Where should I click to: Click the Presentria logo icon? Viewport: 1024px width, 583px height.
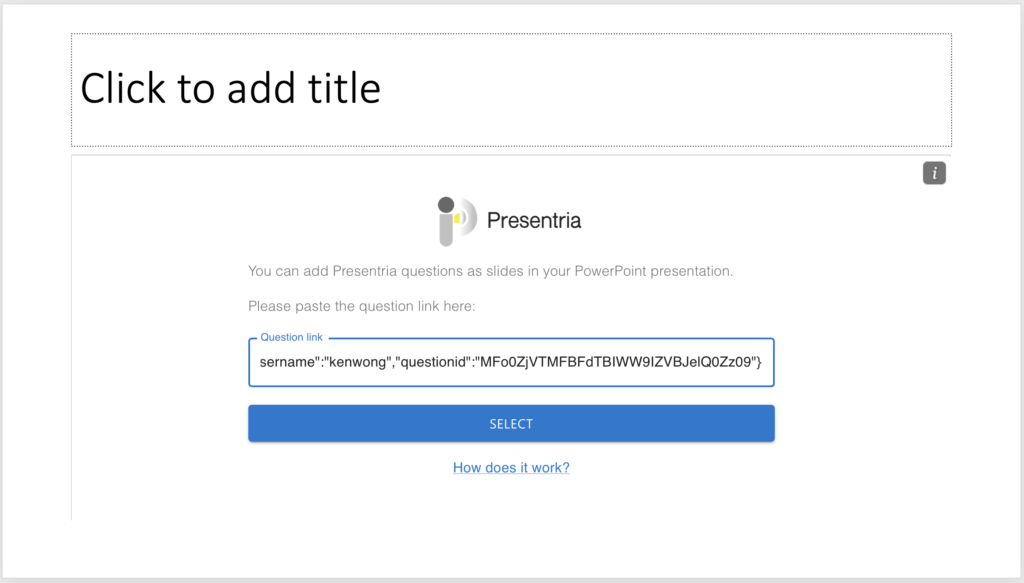[457, 221]
